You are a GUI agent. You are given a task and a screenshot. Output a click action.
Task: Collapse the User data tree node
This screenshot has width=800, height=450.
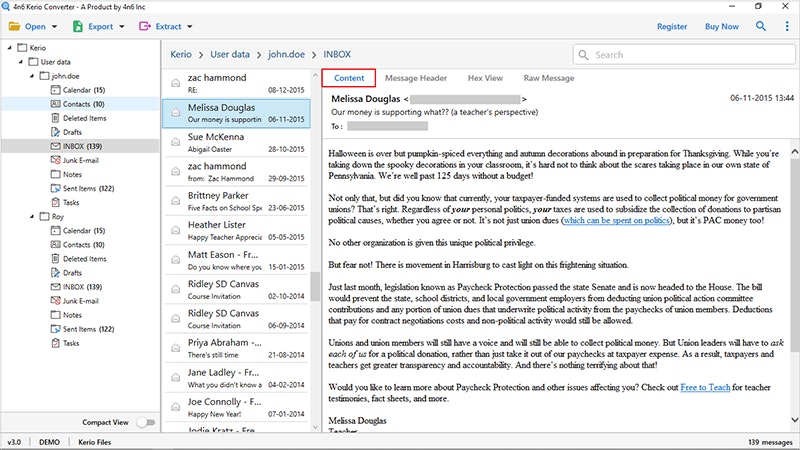point(21,62)
